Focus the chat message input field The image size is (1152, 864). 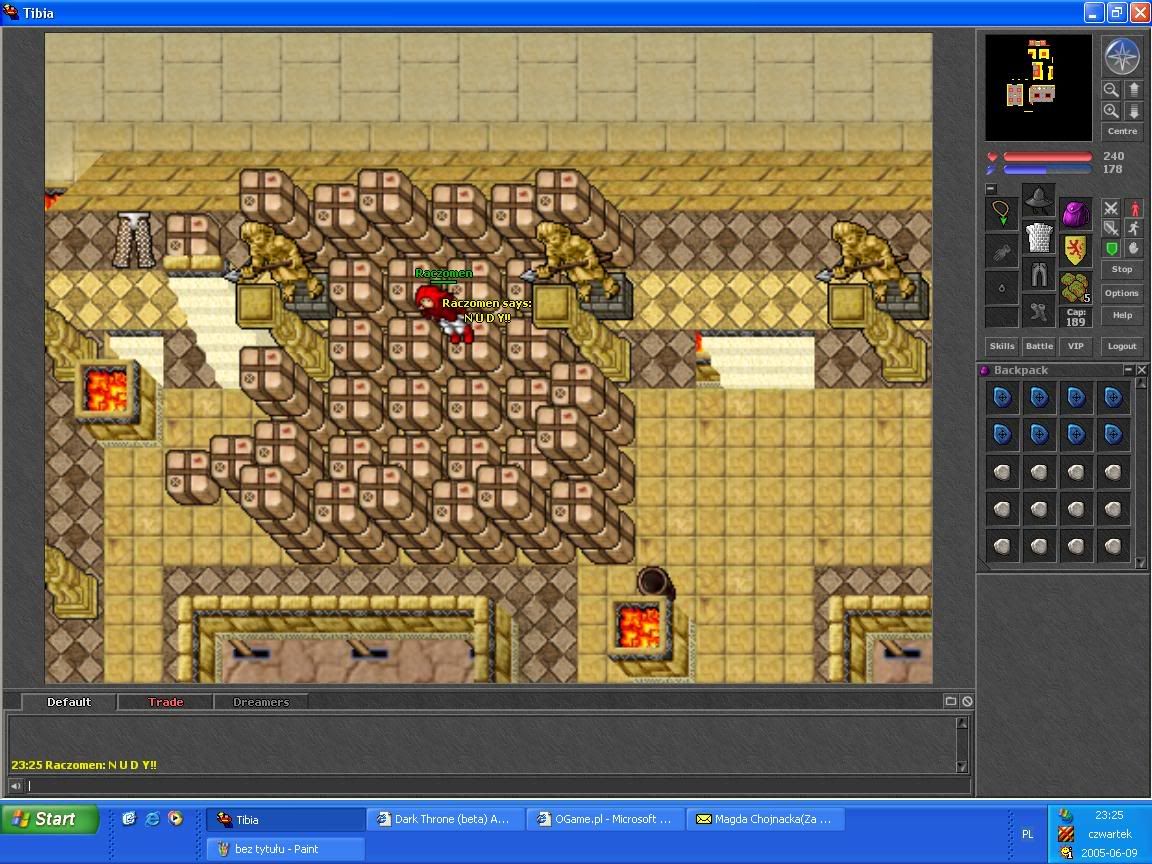498,786
